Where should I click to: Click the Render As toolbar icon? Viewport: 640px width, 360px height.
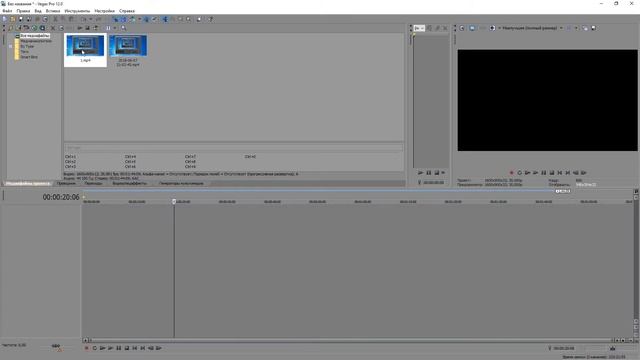tap(37, 19)
